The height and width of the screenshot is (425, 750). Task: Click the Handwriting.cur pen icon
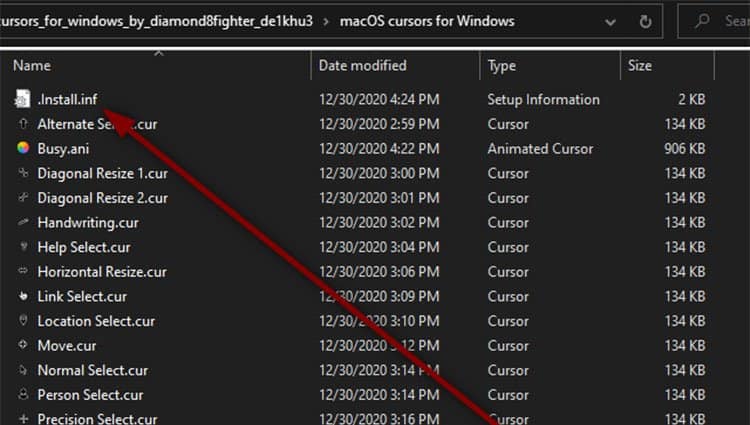23,222
